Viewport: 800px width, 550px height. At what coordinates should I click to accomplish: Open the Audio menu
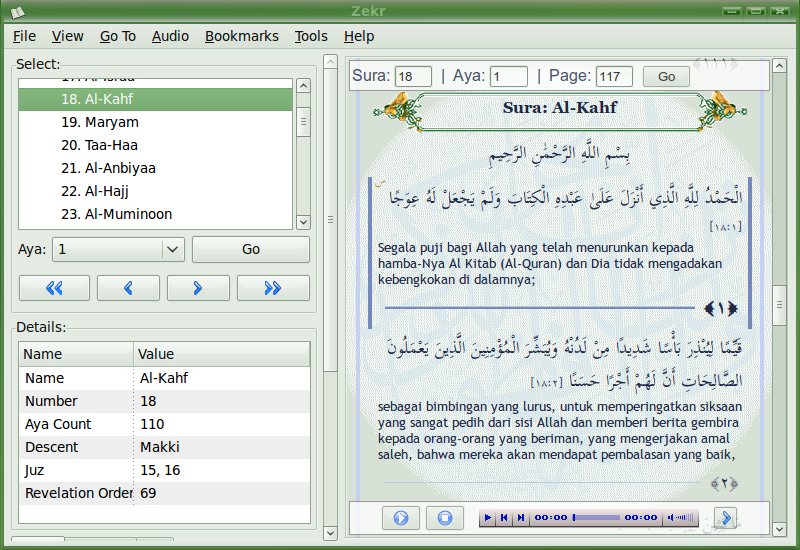click(170, 36)
